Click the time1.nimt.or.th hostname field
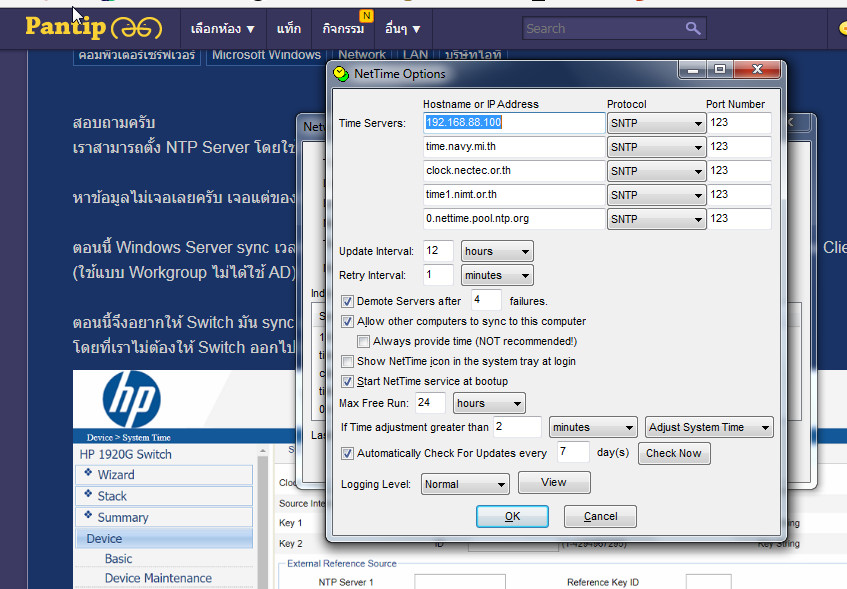This screenshot has height=589, width=847. point(514,195)
